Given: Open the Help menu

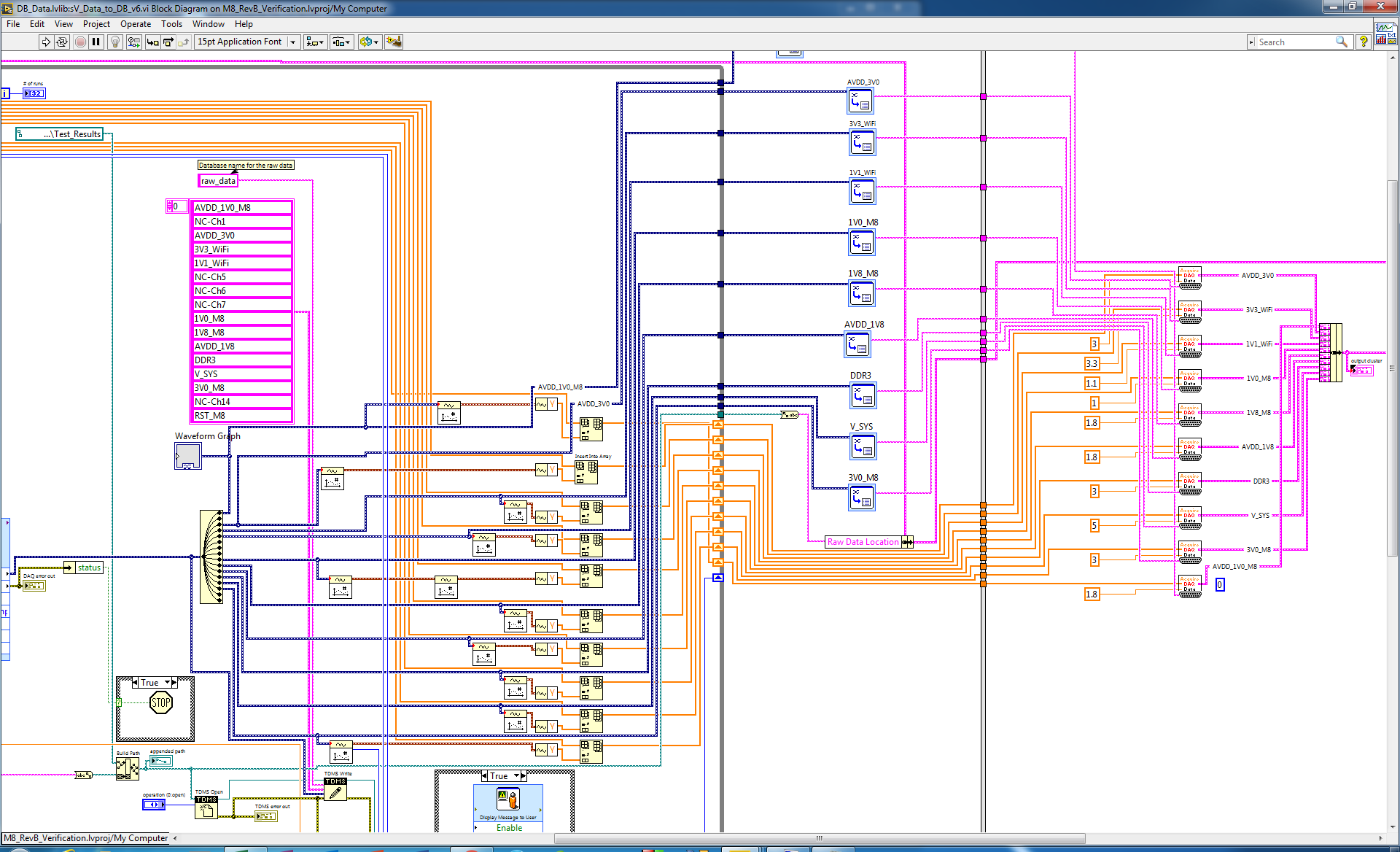Looking at the screenshot, I should pyautogui.click(x=244, y=24).
